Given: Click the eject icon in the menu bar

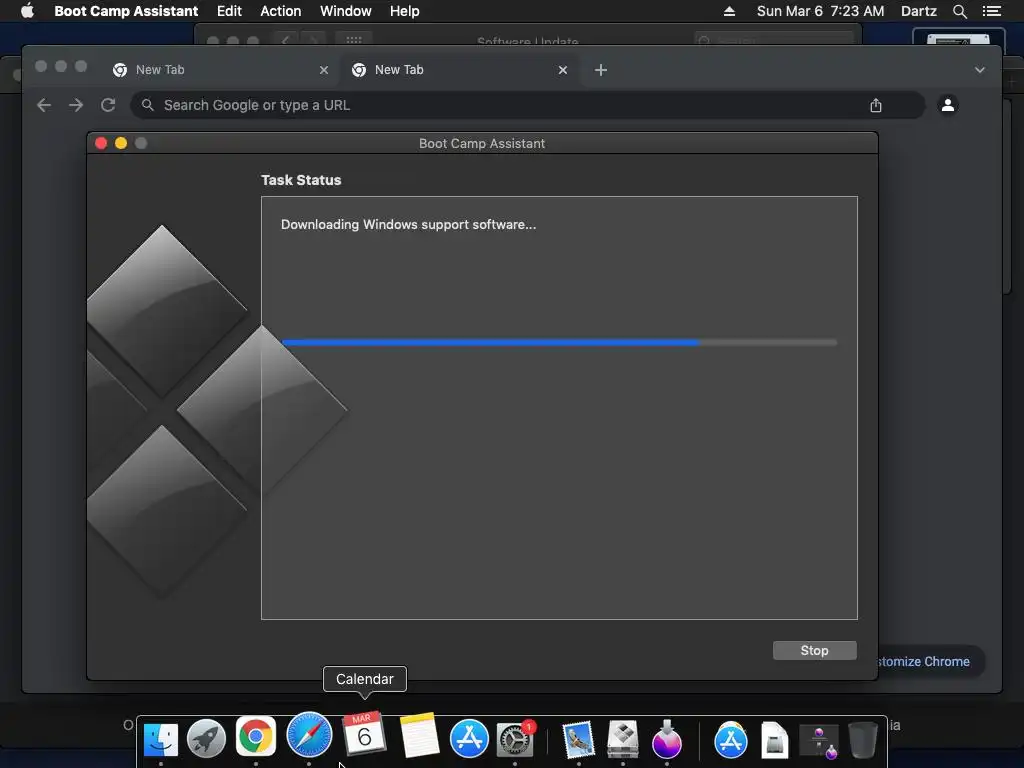Looking at the screenshot, I should [729, 11].
